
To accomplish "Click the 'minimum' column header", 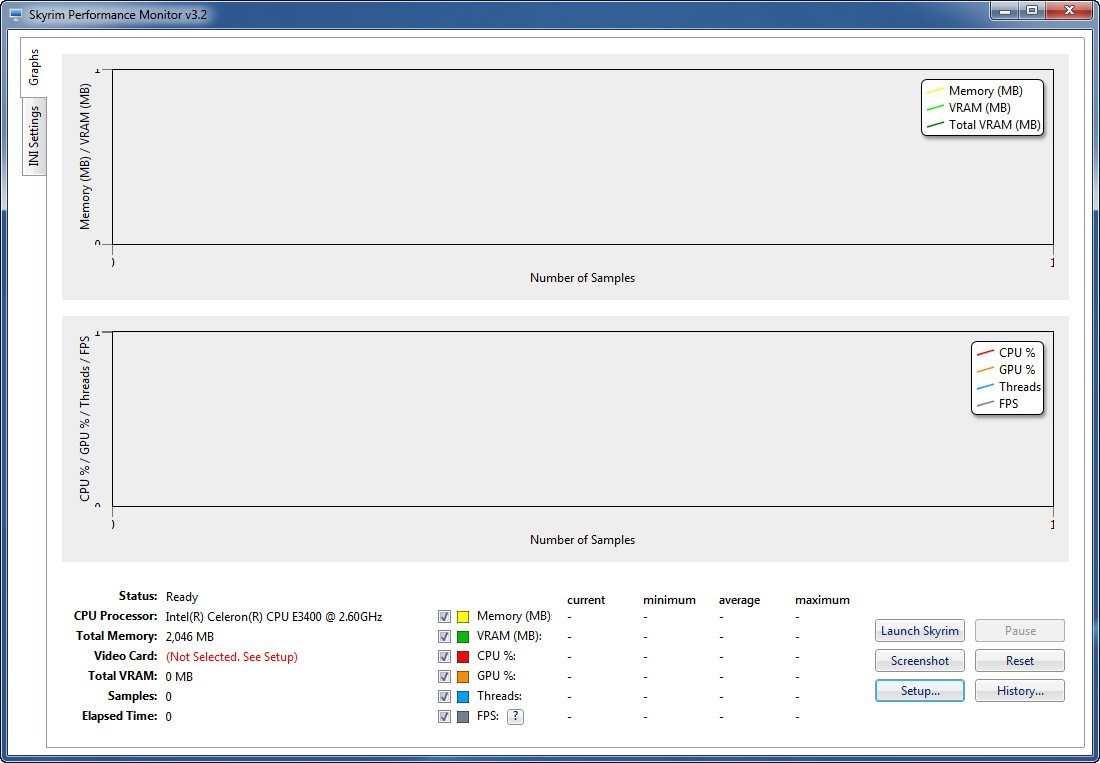I will click(669, 600).
